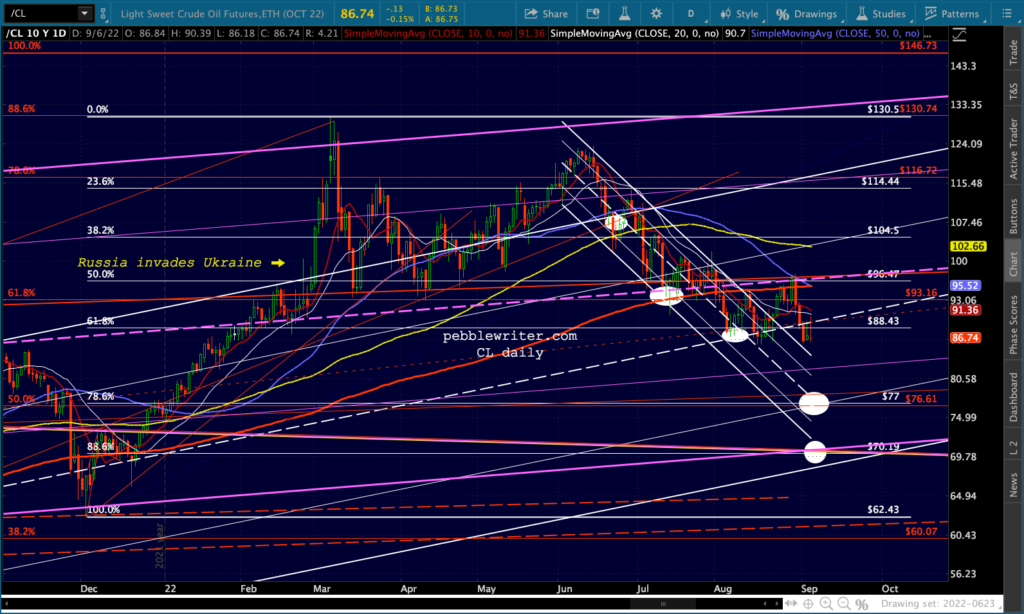
Task: Click the $130.74 level label
Action: 918,109
